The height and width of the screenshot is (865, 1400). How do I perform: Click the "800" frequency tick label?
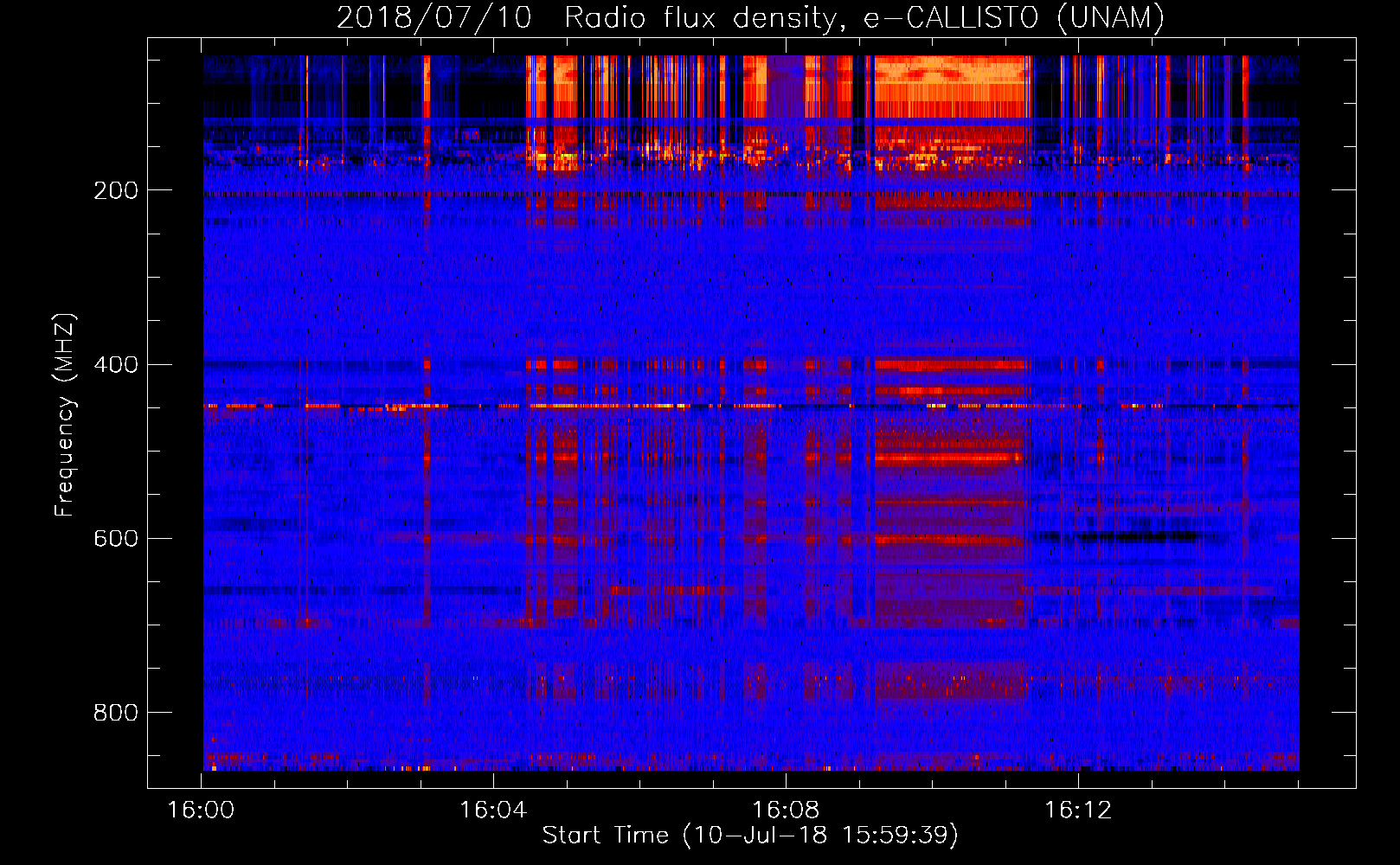click(116, 712)
